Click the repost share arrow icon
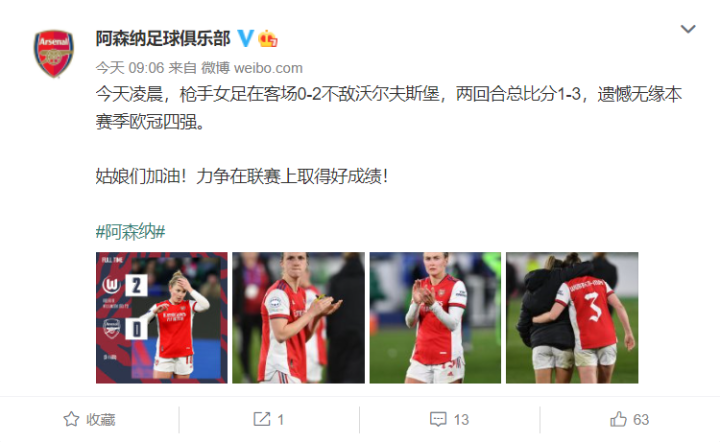Viewport: 720px width, 442px height. [262, 419]
